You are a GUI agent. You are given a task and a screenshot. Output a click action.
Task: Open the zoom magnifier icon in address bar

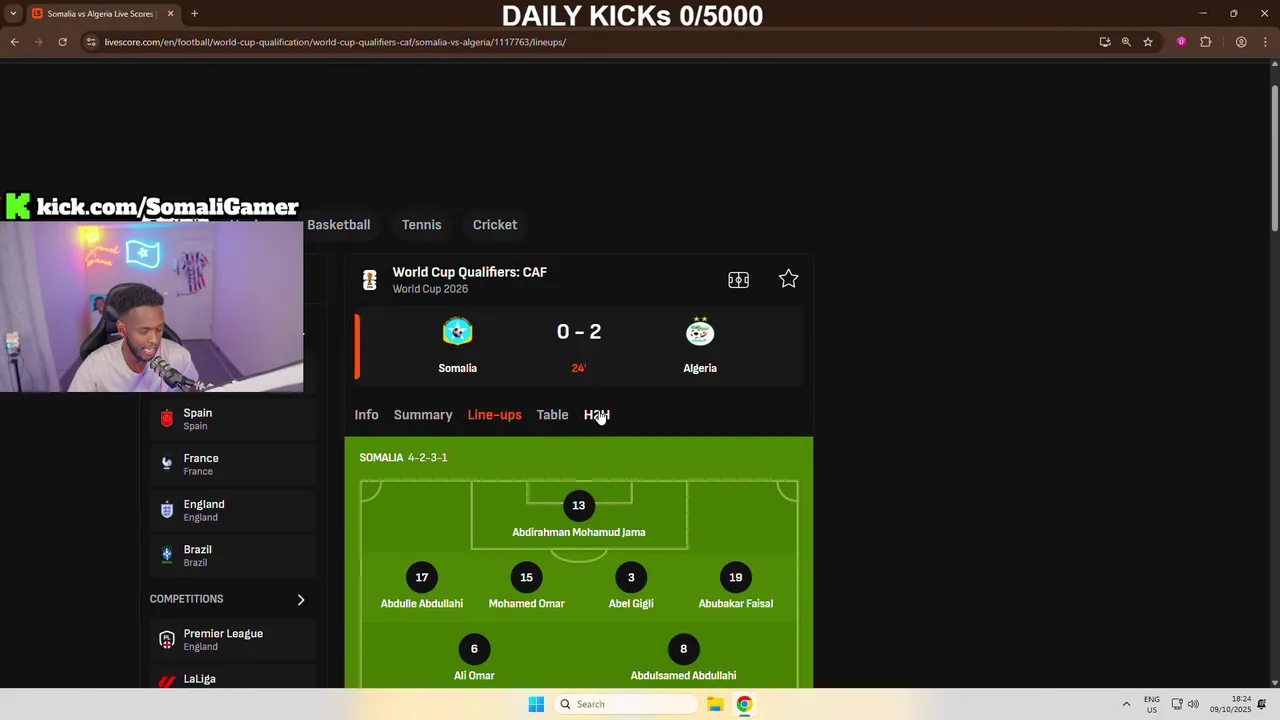tap(1126, 42)
